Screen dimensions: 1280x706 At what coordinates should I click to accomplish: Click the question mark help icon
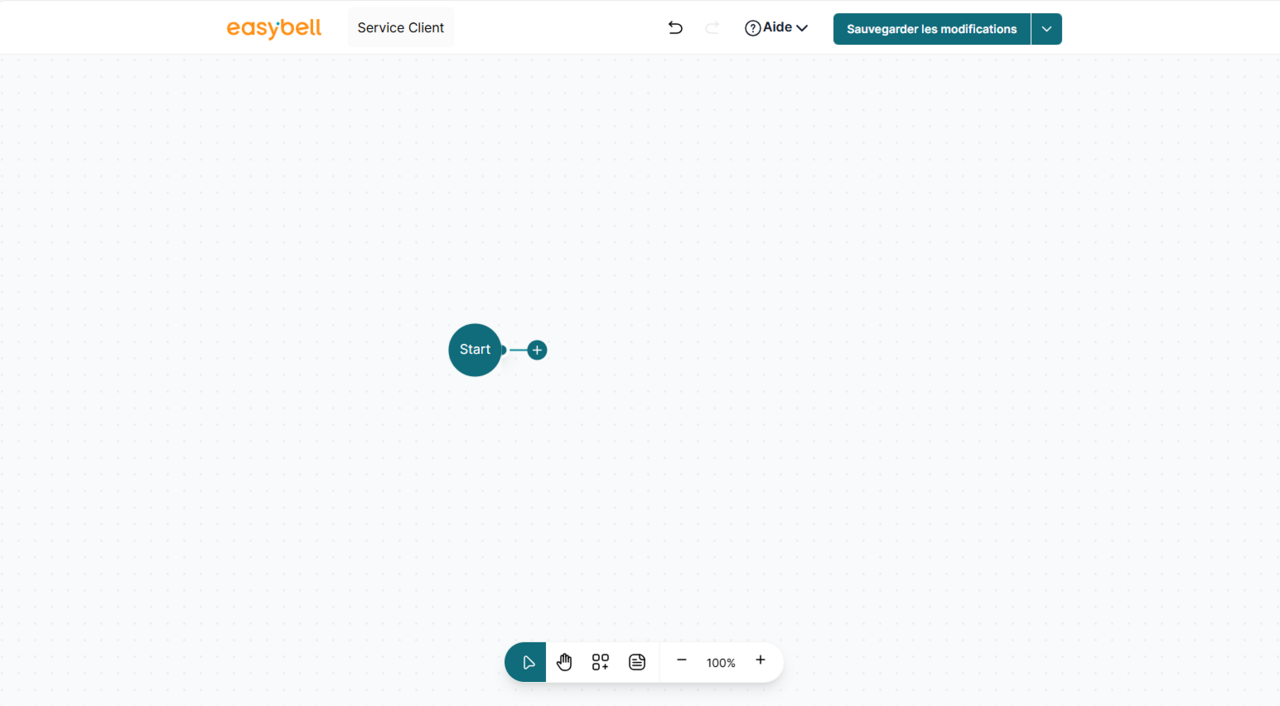(752, 28)
